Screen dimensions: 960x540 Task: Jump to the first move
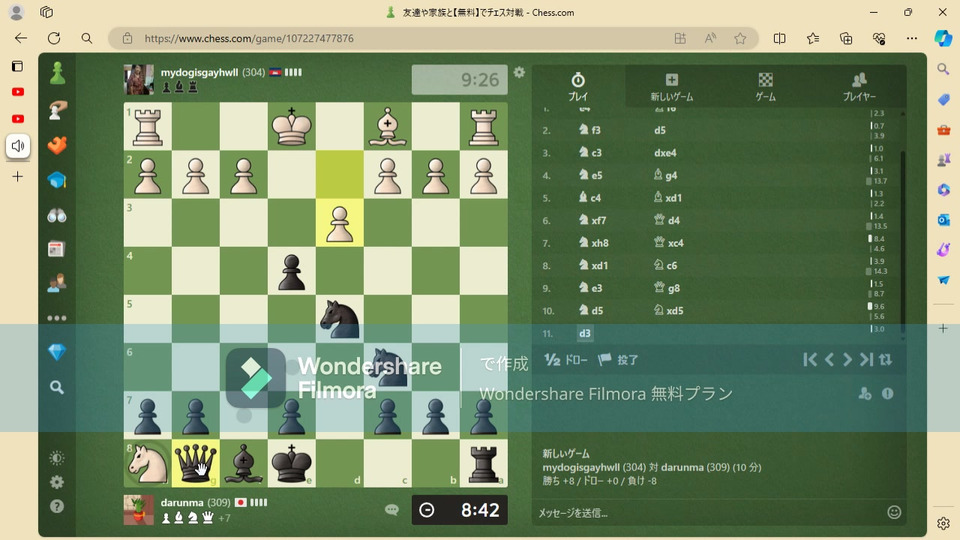click(810, 360)
